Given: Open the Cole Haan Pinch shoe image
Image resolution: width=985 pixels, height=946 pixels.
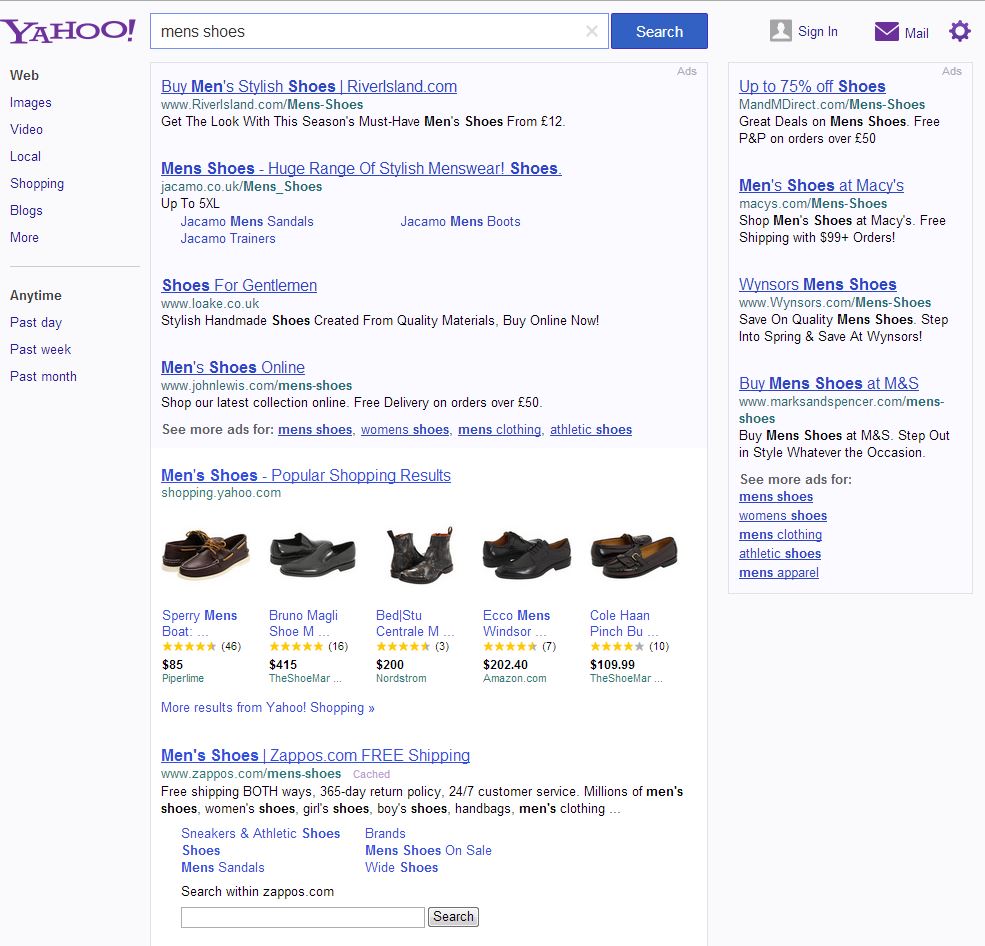Looking at the screenshot, I should 633,555.
